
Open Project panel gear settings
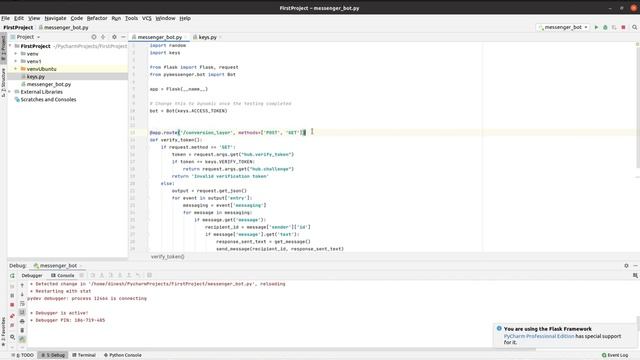(114, 37)
